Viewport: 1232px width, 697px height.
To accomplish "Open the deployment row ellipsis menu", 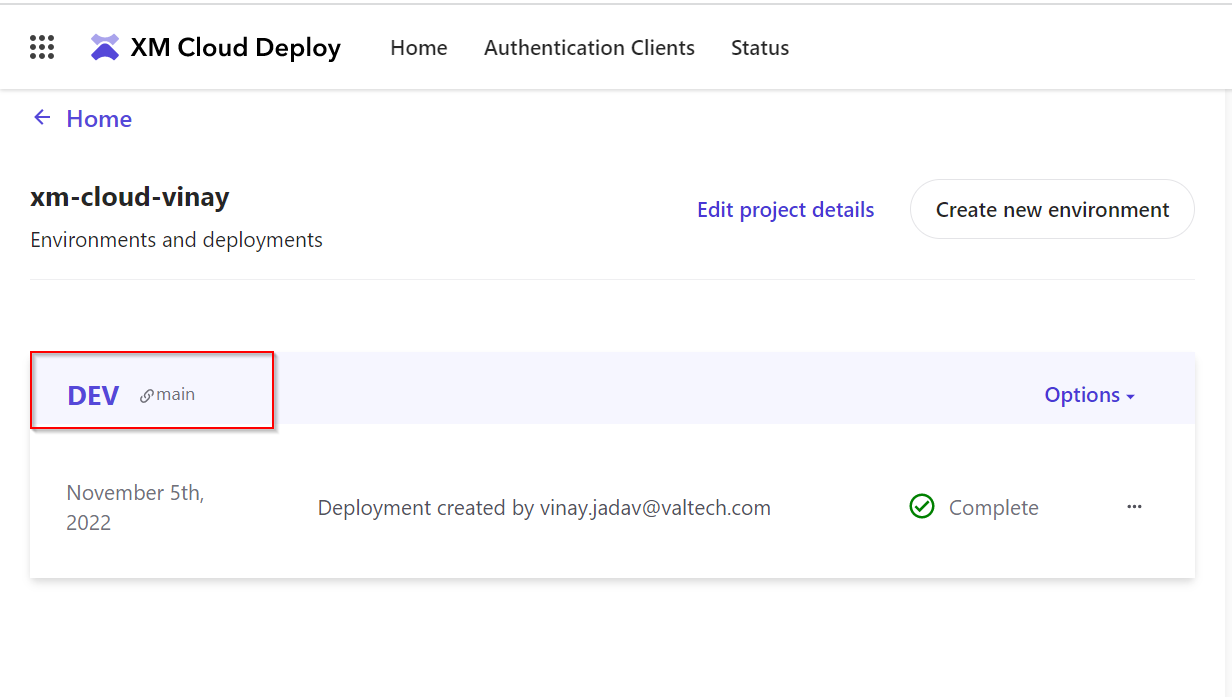I will click(1134, 507).
